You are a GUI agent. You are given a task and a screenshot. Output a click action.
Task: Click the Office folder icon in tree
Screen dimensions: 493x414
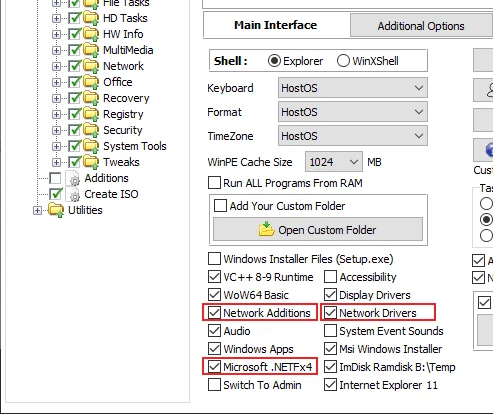tap(91, 82)
